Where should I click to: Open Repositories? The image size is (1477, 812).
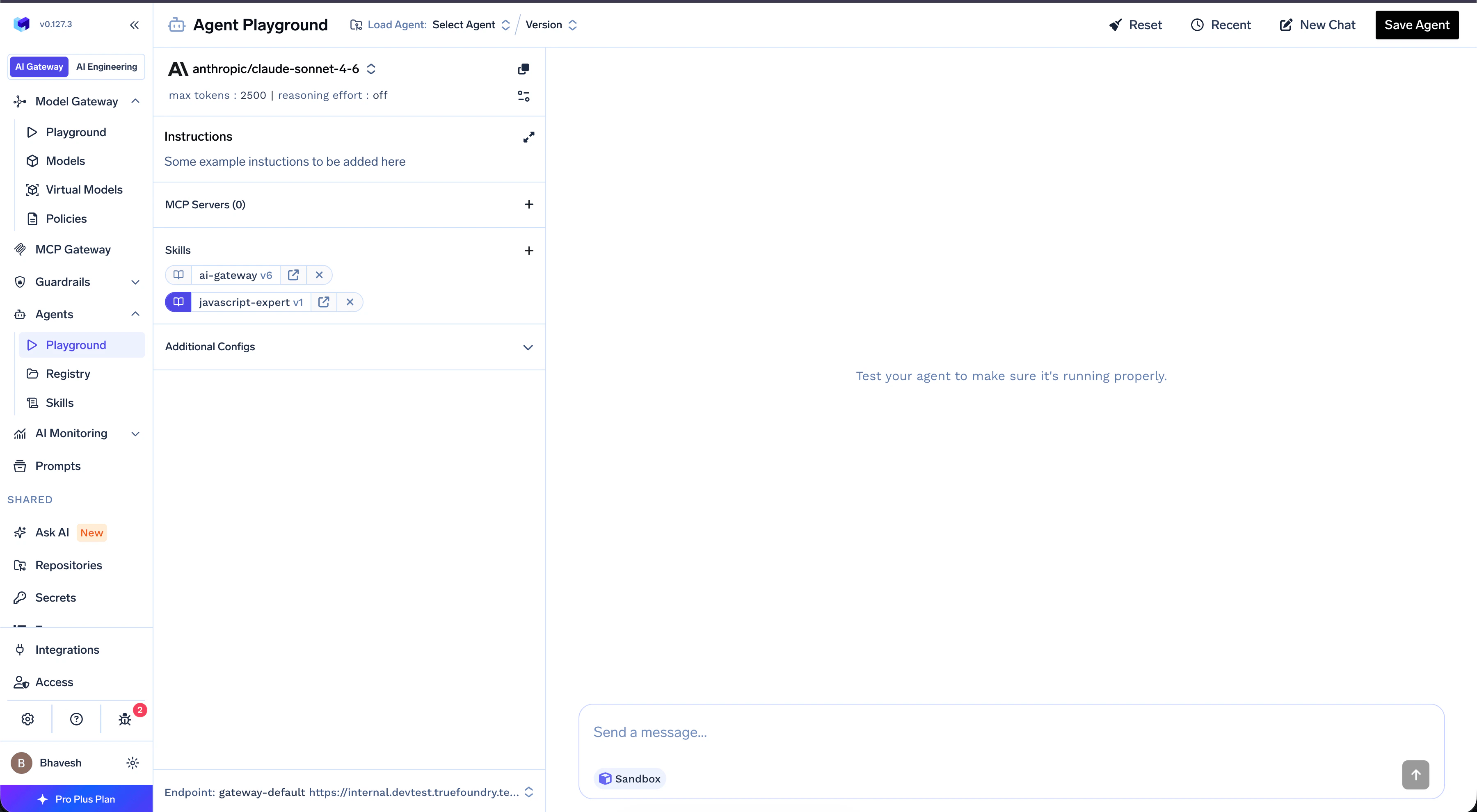coord(76,565)
